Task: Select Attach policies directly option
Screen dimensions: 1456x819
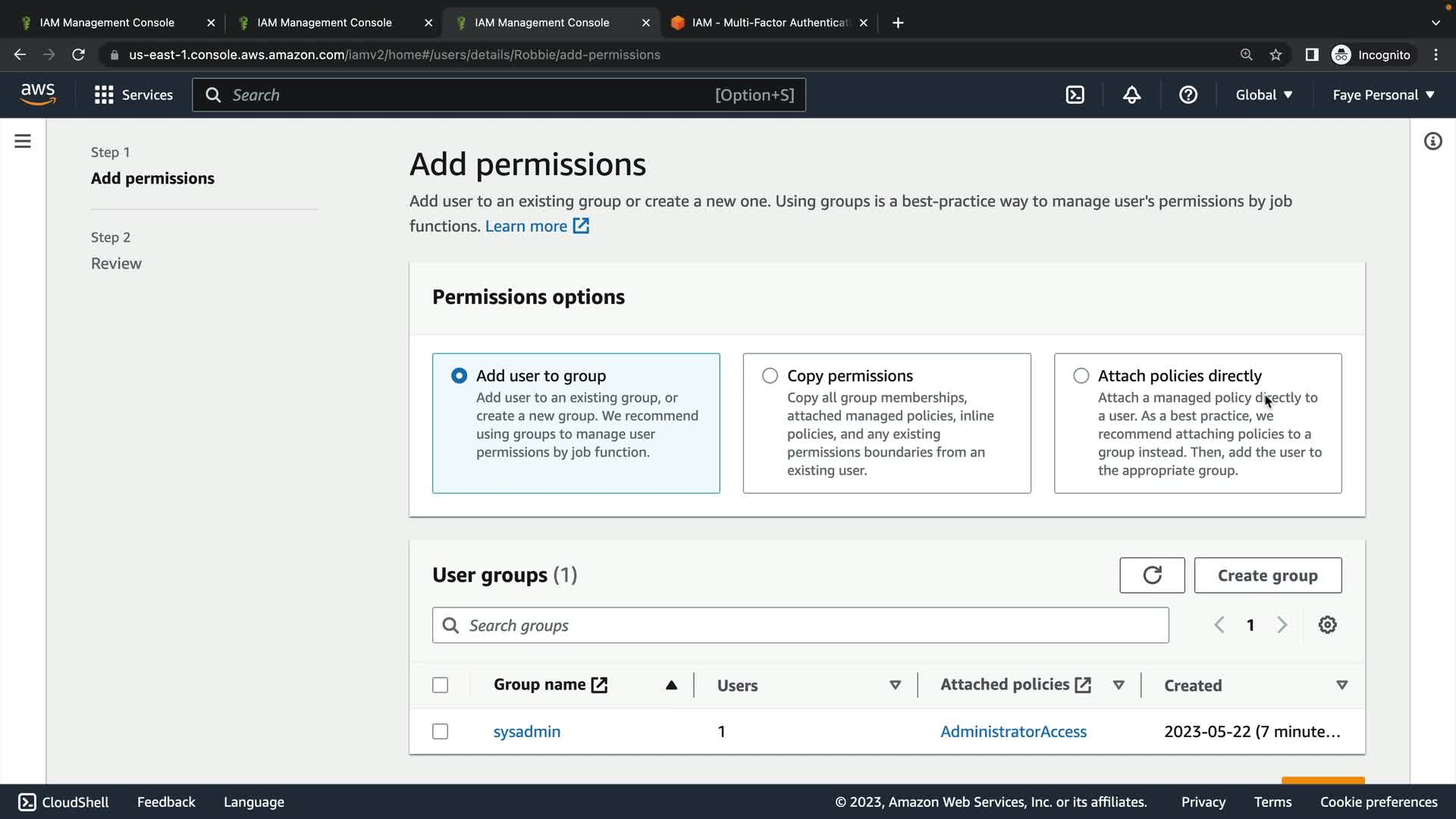Action: click(x=1081, y=376)
